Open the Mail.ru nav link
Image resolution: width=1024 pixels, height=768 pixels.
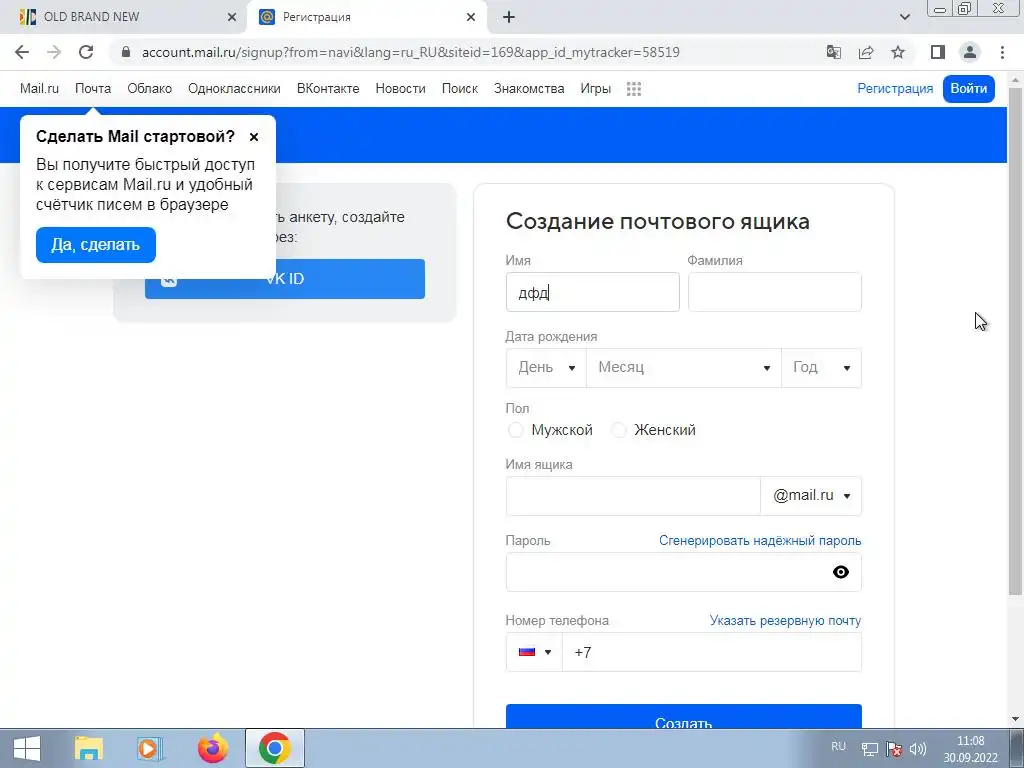click(x=39, y=88)
